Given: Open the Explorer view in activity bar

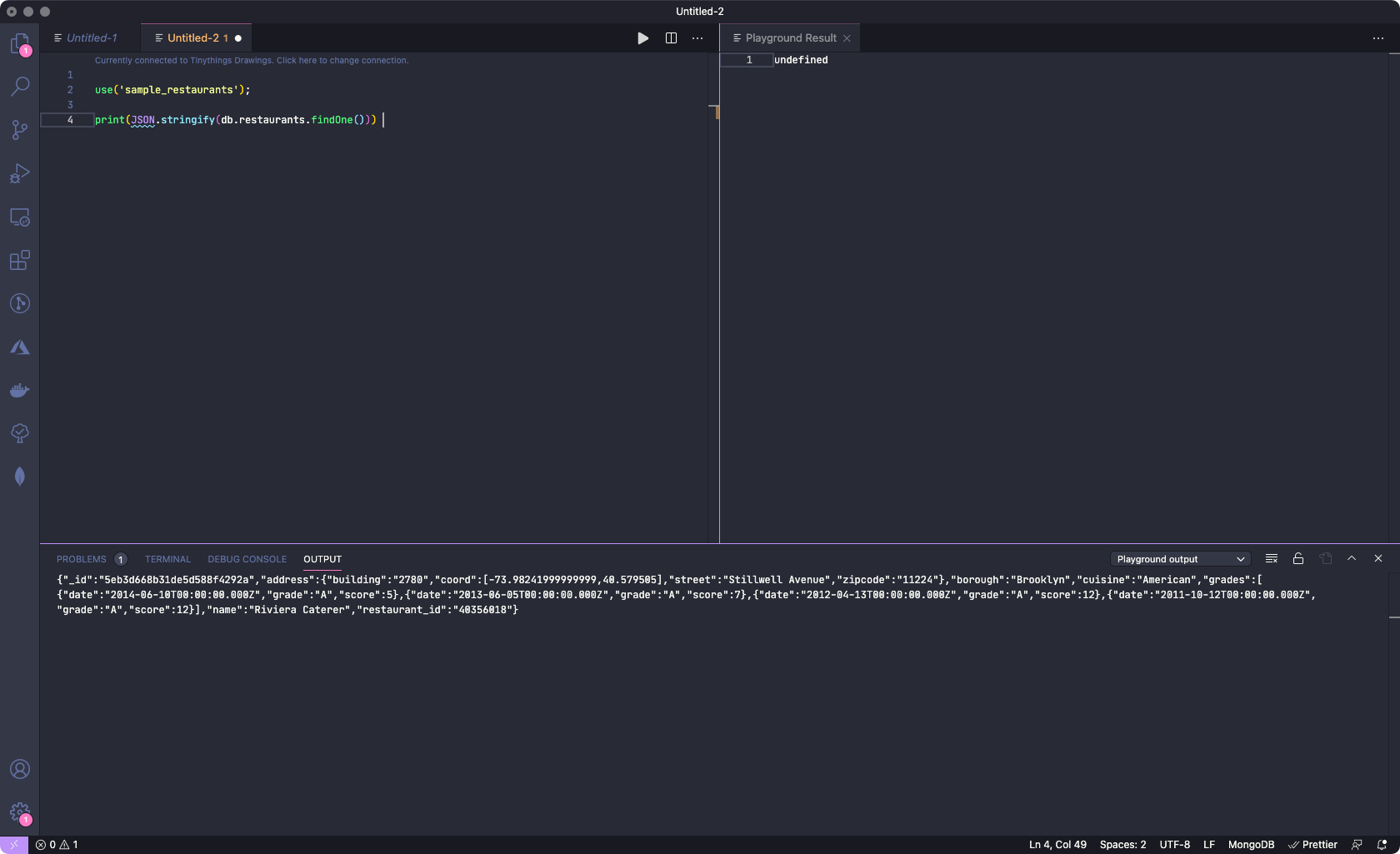Looking at the screenshot, I should (20, 43).
